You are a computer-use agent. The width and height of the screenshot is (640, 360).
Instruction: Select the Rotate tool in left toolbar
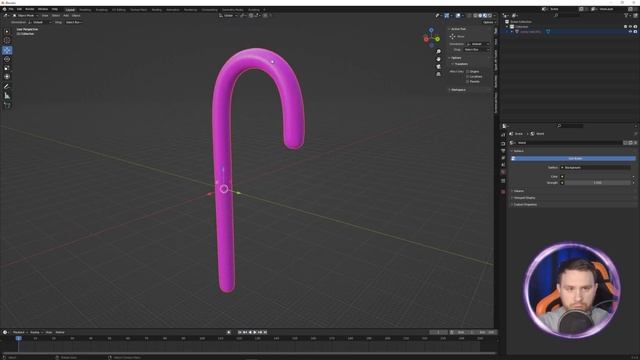click(7, 59)
